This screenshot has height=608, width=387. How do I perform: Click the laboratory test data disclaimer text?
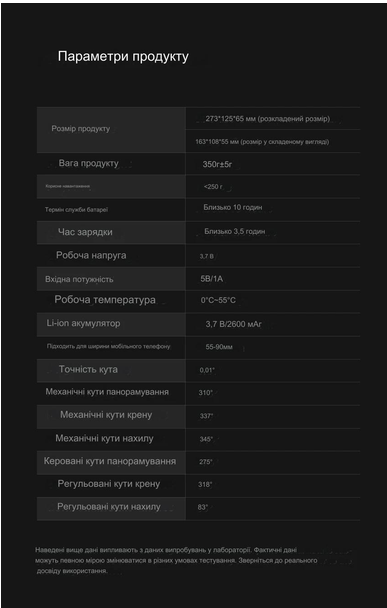176,560
